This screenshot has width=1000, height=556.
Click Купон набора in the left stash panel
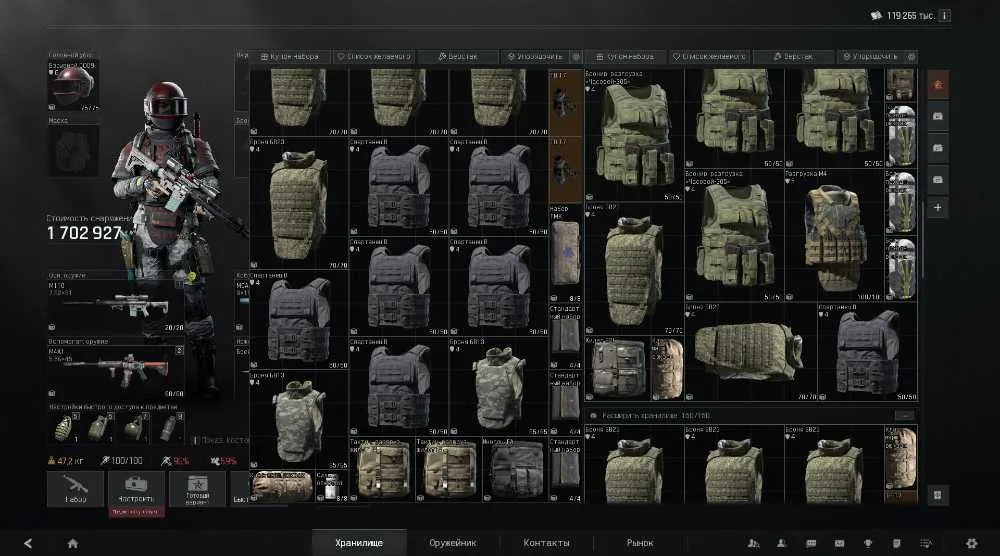tap(290, 57)
